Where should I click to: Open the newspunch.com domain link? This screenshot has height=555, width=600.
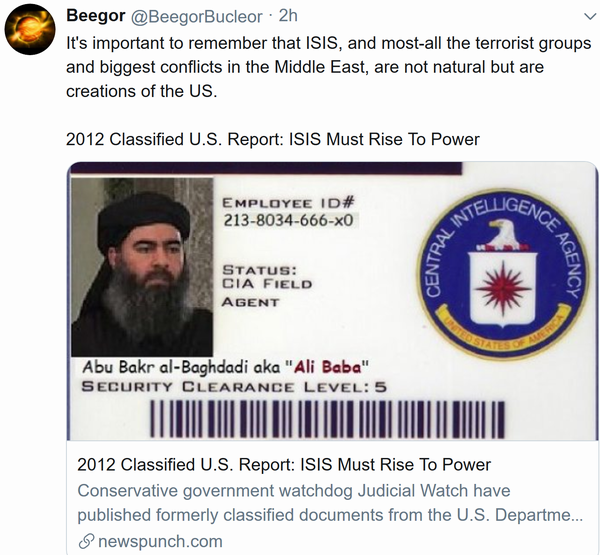[x=160, y=542]
